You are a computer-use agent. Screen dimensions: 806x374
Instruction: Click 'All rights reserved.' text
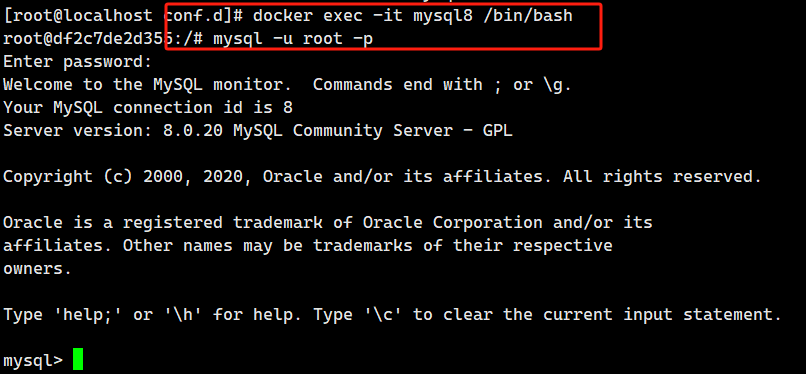pyautogui.click(x=662, y=177)
